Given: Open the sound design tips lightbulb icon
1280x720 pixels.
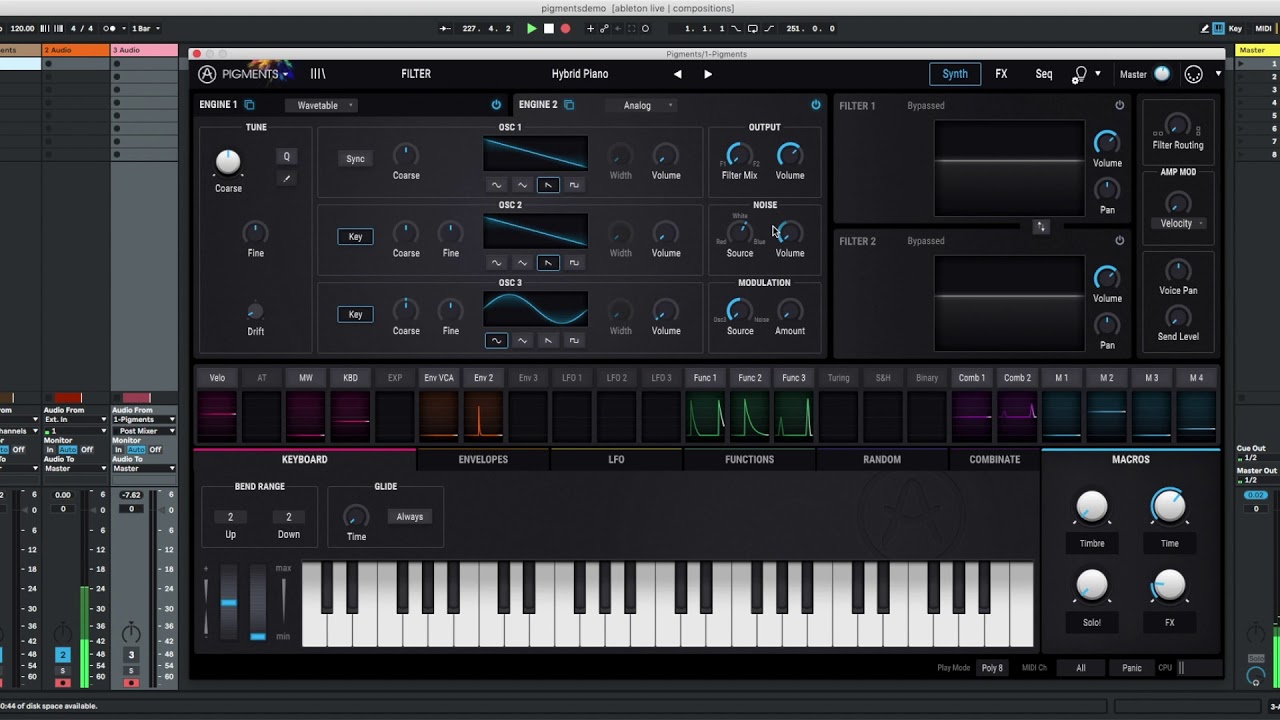Looking at the screenshot, I should pyautogui.click(x=1079, y=74).
